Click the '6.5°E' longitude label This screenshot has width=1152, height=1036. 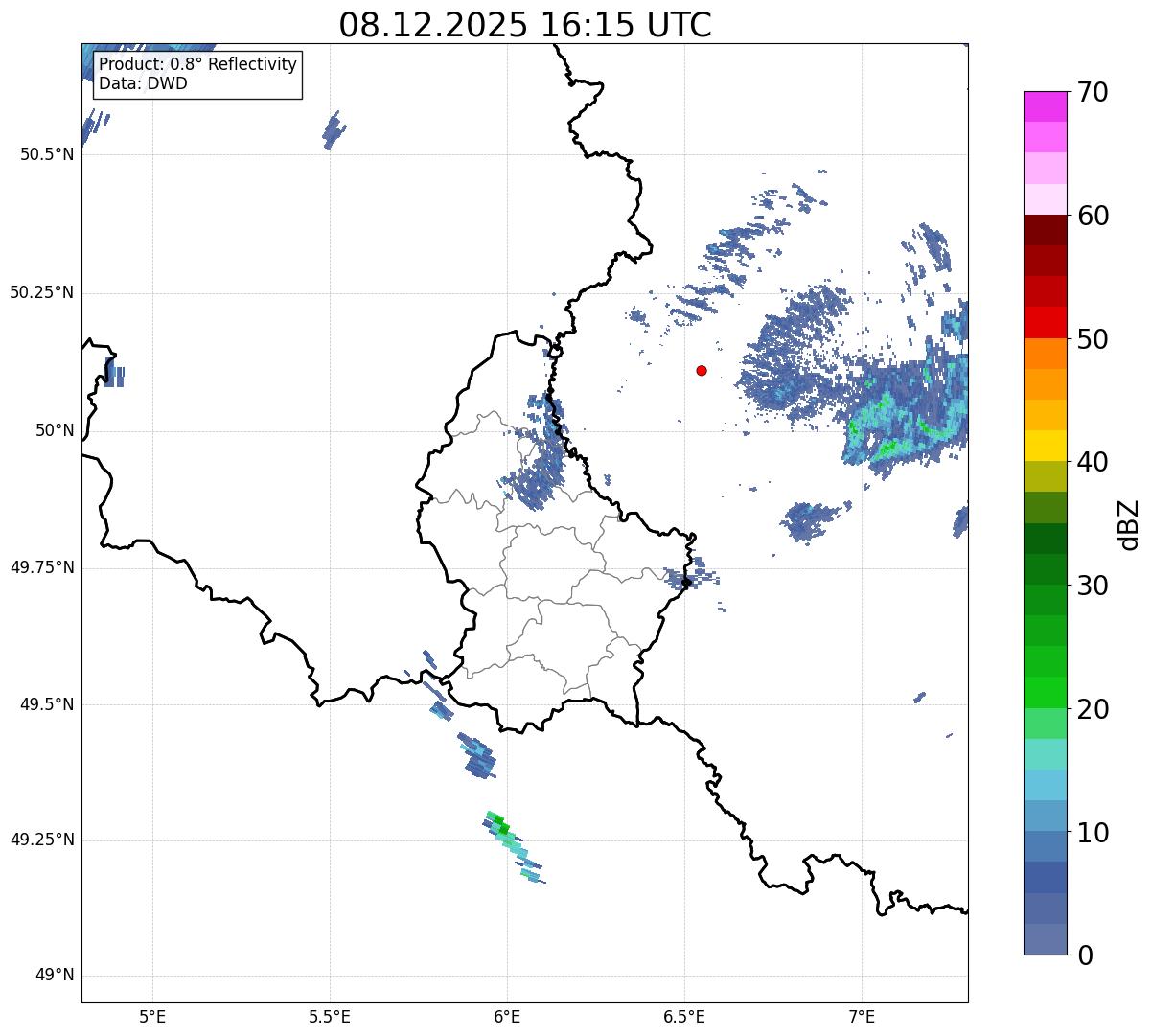click(x=684, y=1017)
